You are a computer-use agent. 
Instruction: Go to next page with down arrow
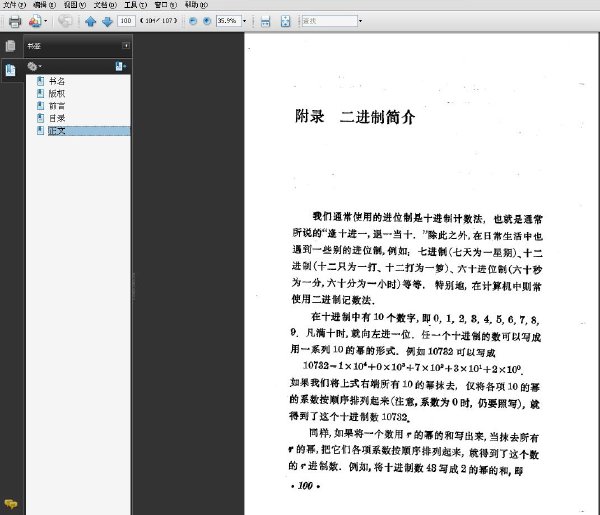[x=108, y=21]
